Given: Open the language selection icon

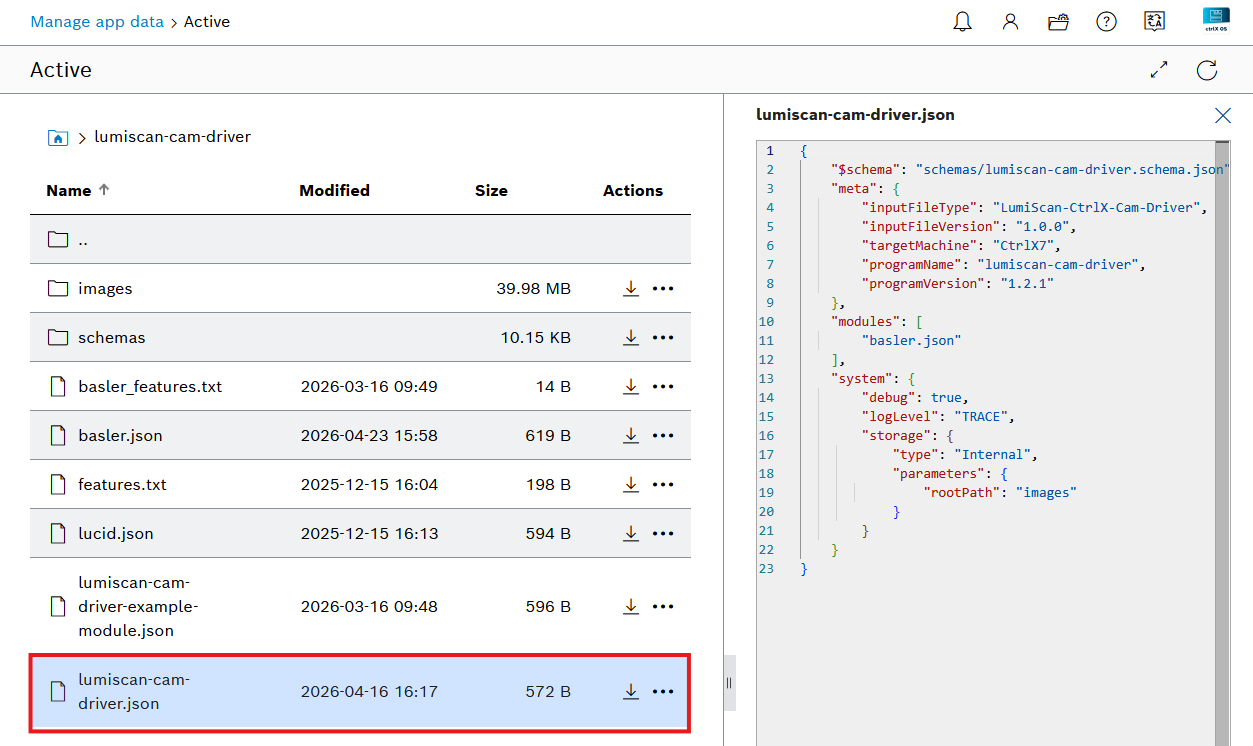Looking at the screenshot, I should point(1154,22).
